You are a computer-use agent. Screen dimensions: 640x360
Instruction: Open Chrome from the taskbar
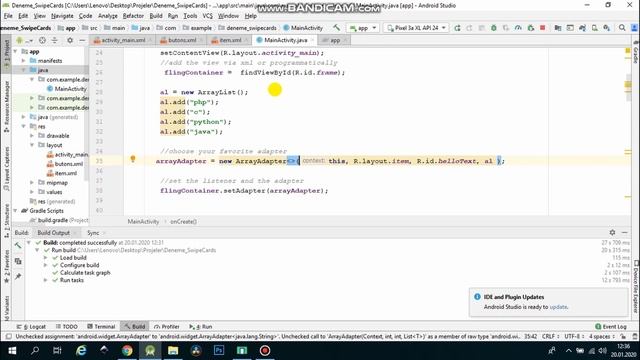pos(127,351)
